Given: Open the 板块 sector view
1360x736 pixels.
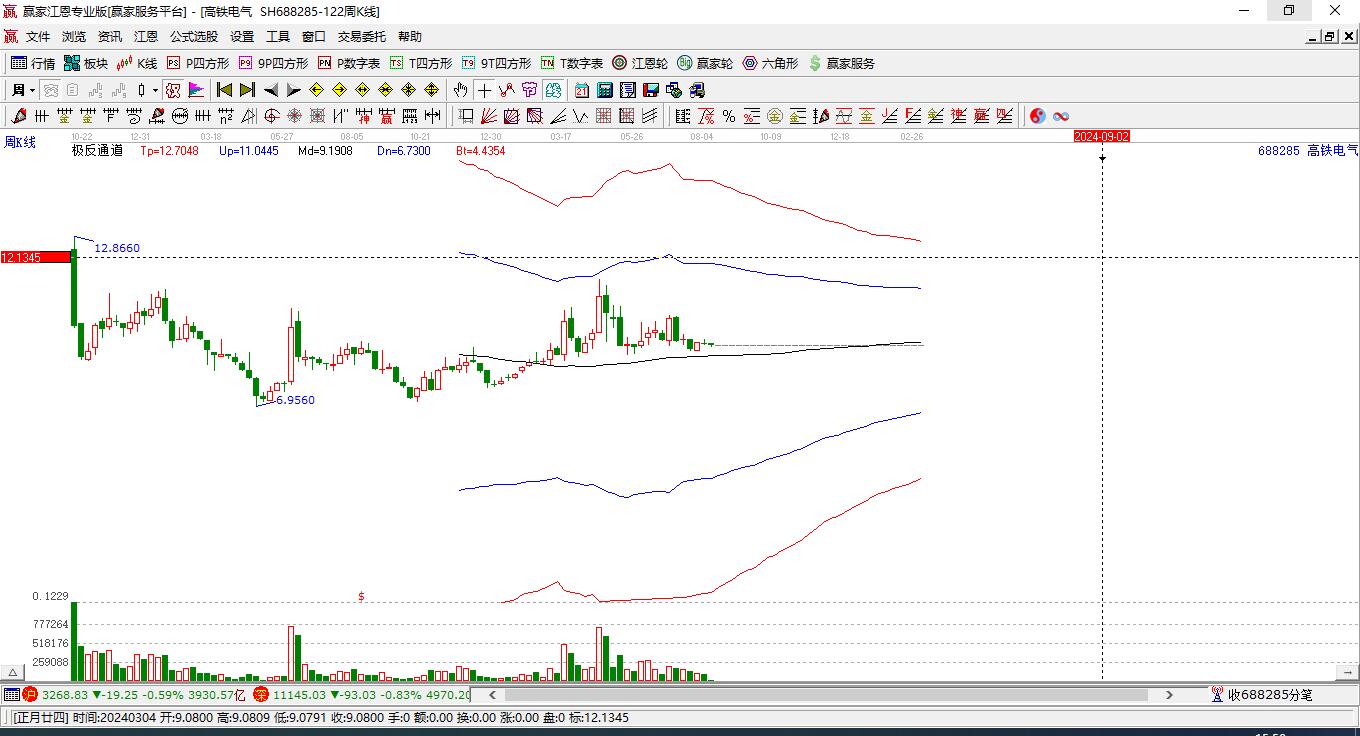Looking at the screenshot, I should click(86, 63).
